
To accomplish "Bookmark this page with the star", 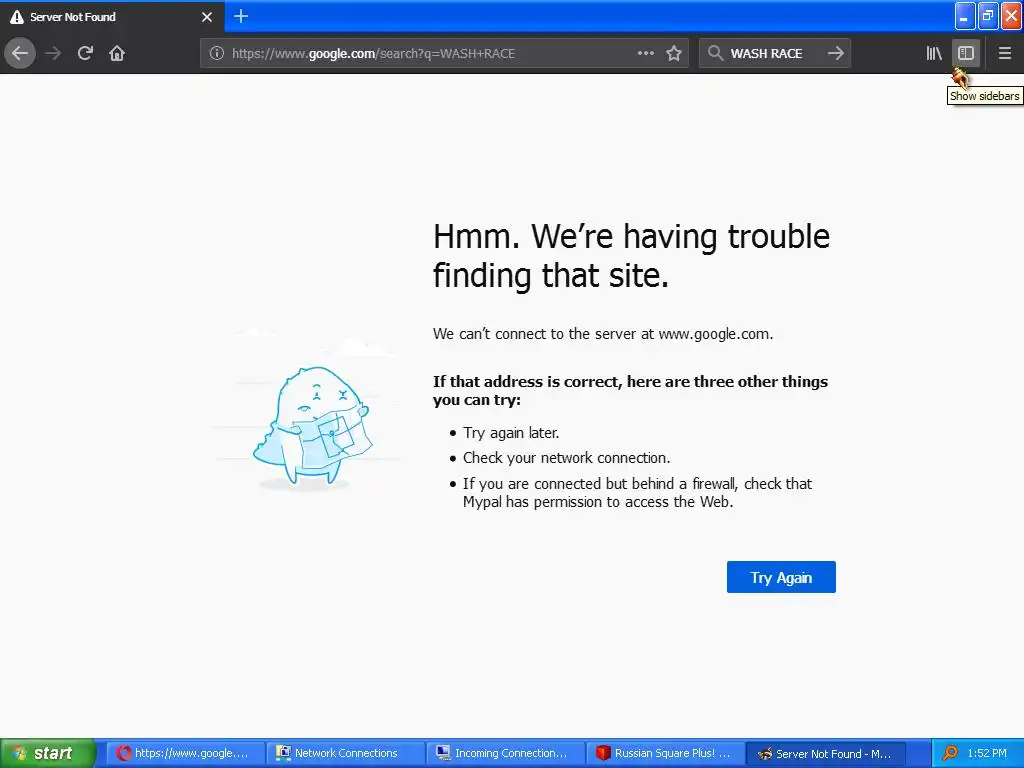I will pos(674,53).
